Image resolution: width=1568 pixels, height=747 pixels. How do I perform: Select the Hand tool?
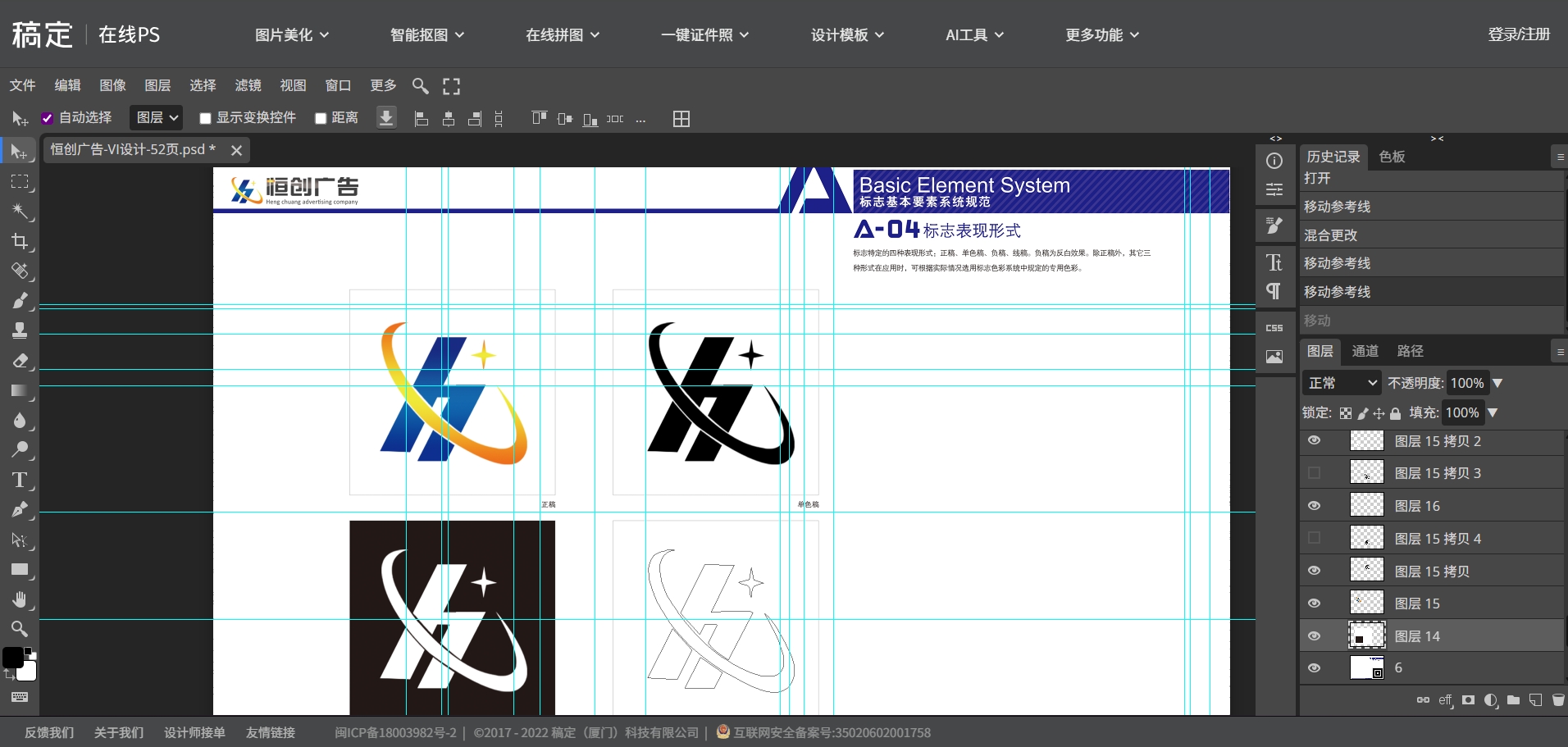pos(20,599)
